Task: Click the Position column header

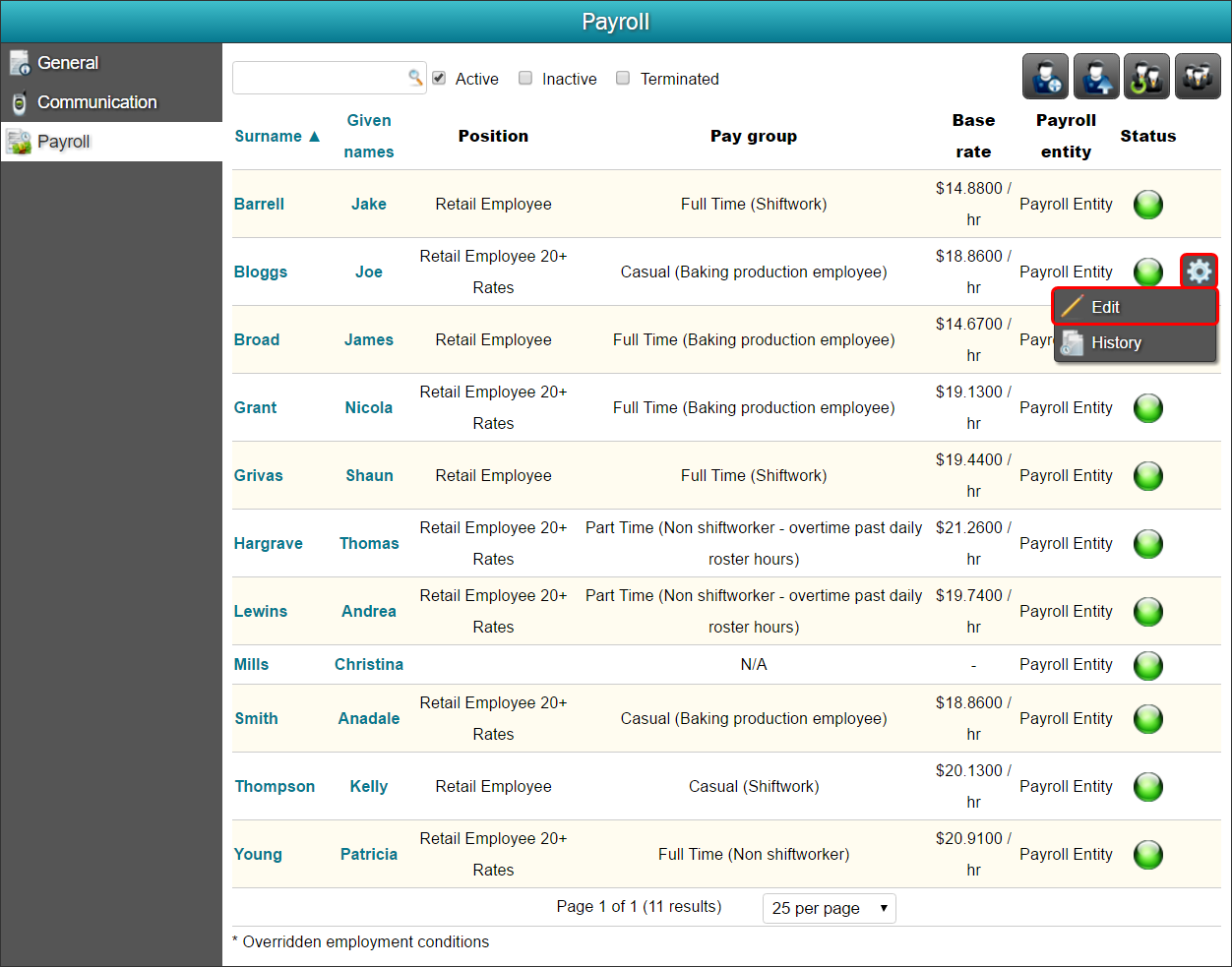Action: (x=493, y=136)
